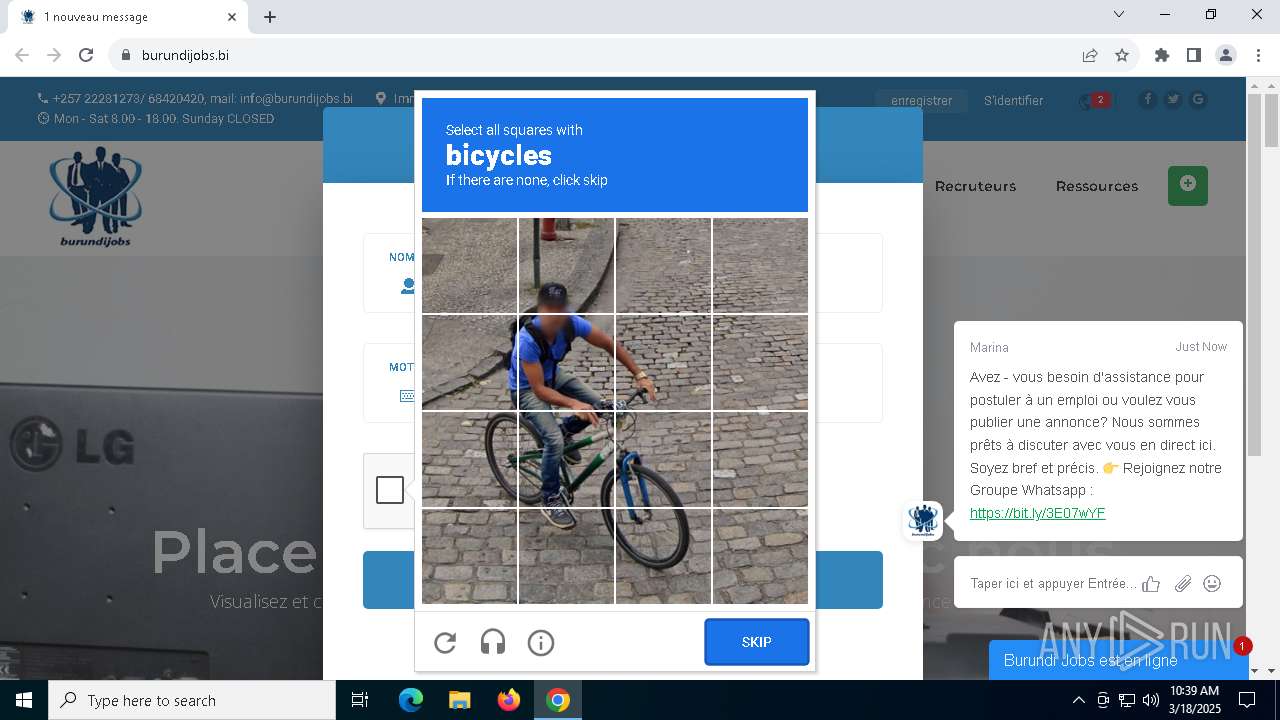
Task: Share this page icon in address bar
Action: (x=1090, y=55)
